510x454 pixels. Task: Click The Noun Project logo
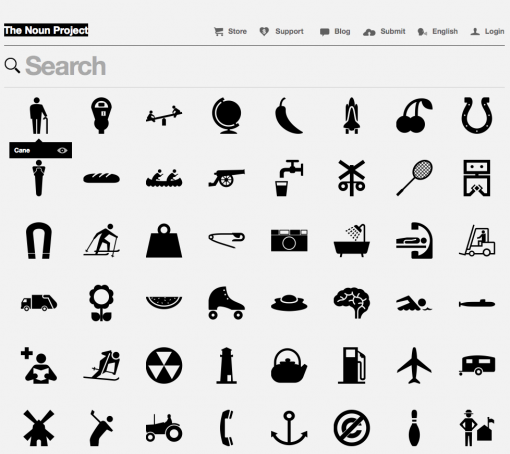click(46, 30)
